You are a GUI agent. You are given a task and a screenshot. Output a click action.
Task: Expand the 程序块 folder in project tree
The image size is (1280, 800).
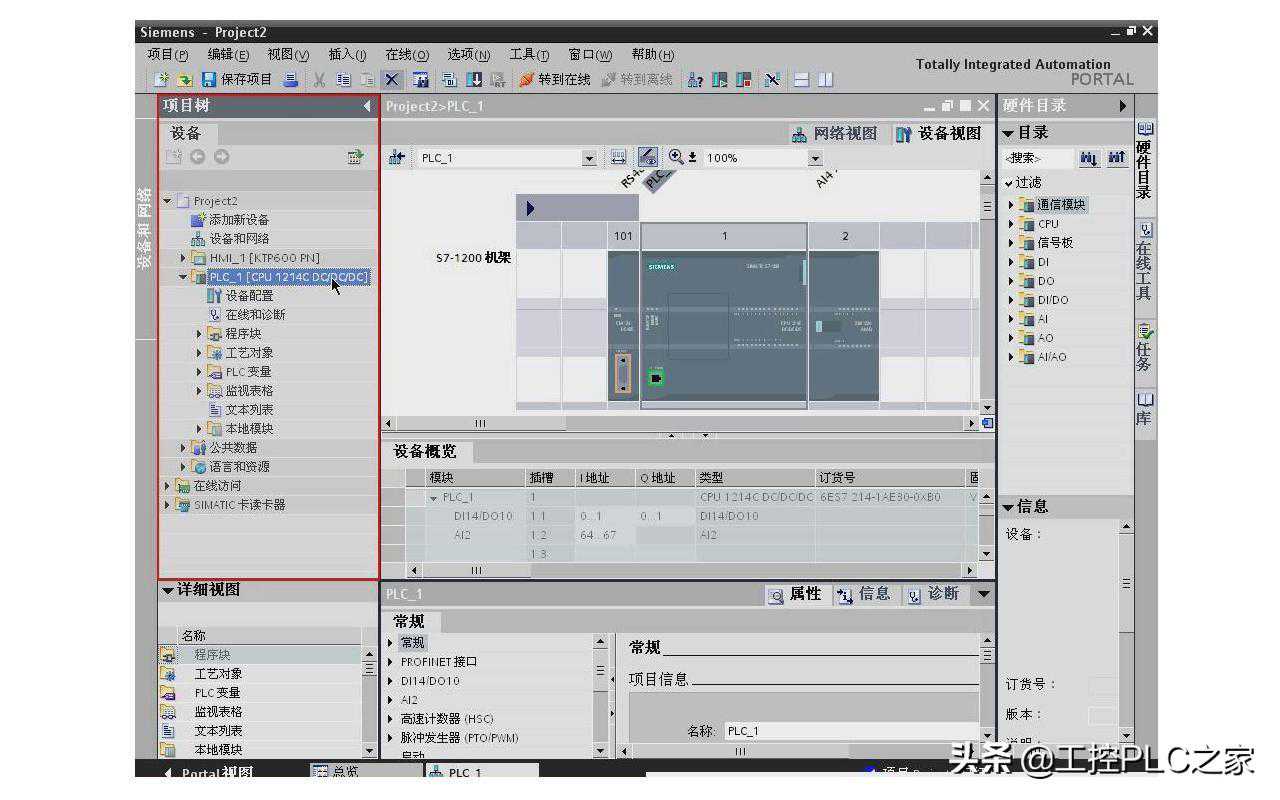tap(200, 334)
